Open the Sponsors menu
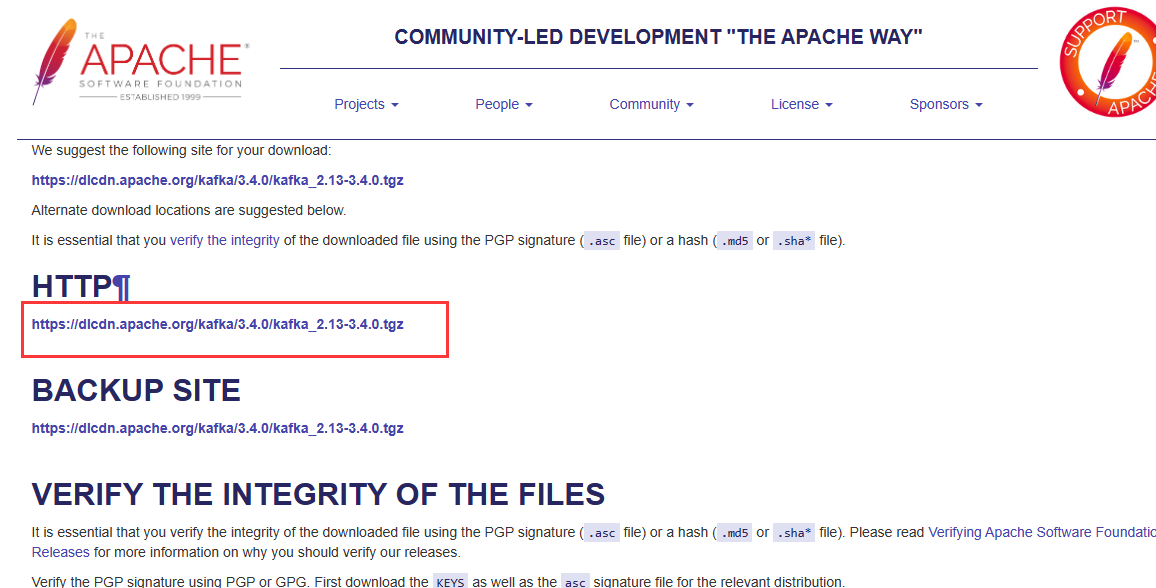This screenshot has width=1156, height=588. pos(945,104)
